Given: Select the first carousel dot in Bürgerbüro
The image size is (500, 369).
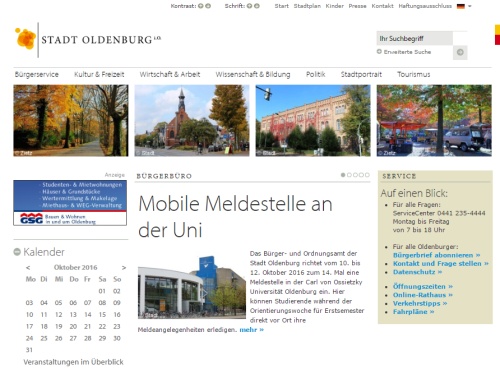Looking at the screenshot, I should click(343, 175).
